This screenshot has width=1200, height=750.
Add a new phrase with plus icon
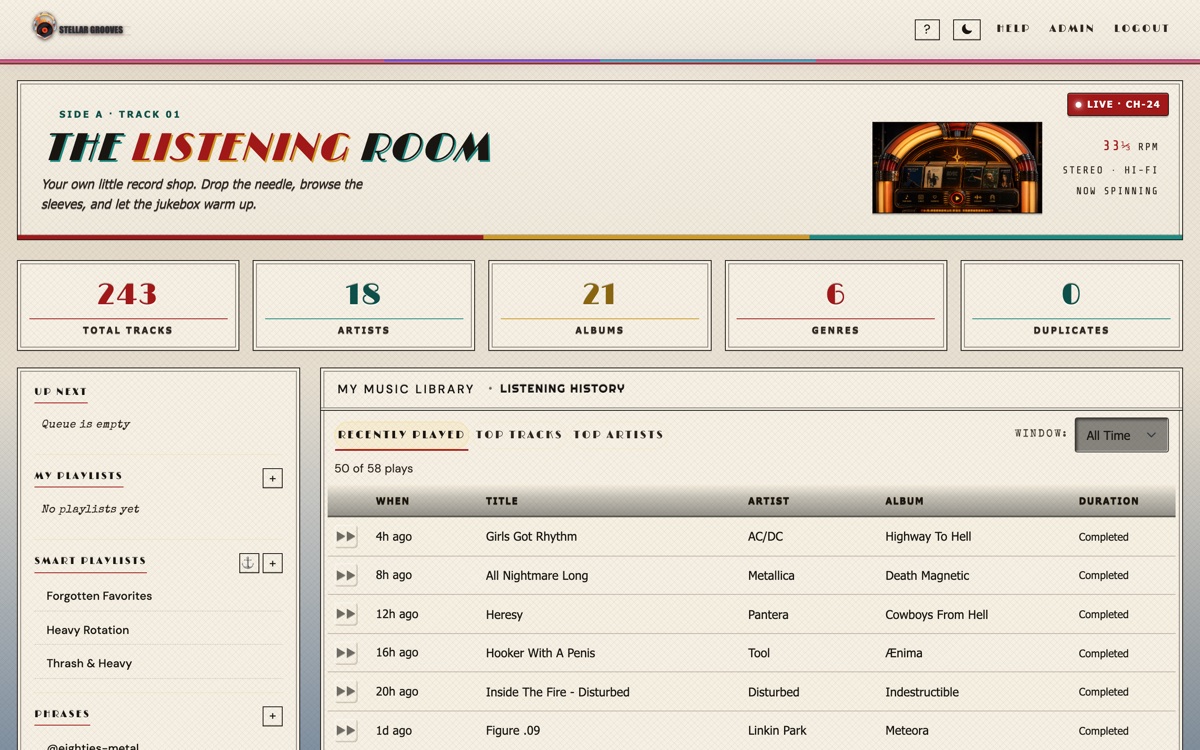pyautogui.click(x=272, y=716)
